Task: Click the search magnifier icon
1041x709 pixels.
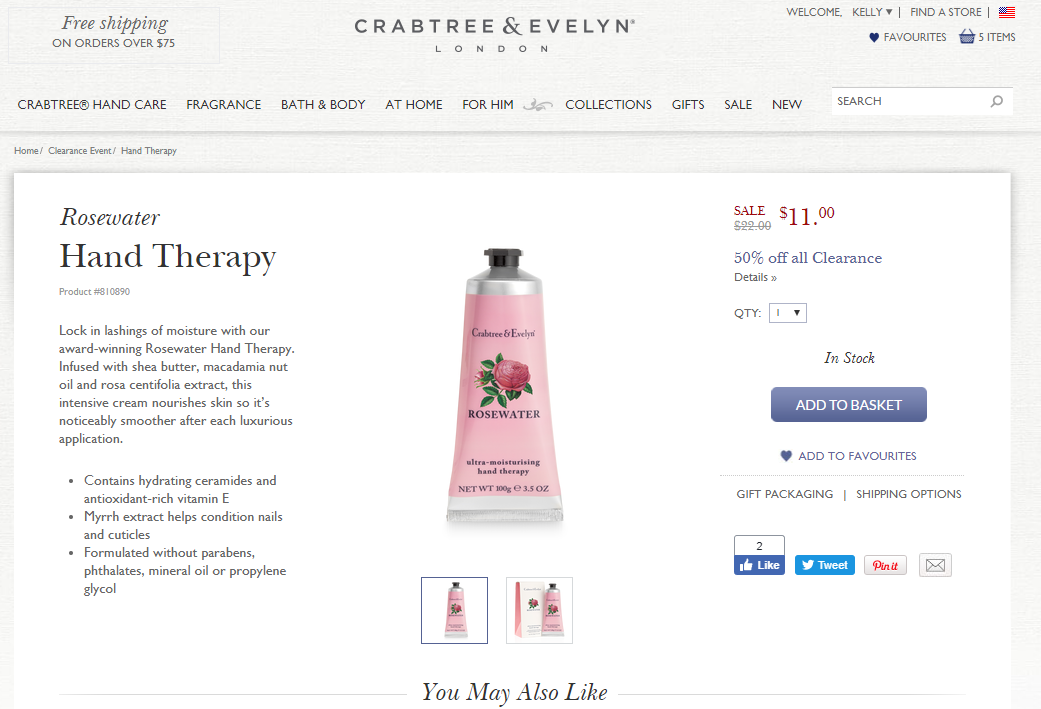Action: pyautogui.click(x=997, y=102)
